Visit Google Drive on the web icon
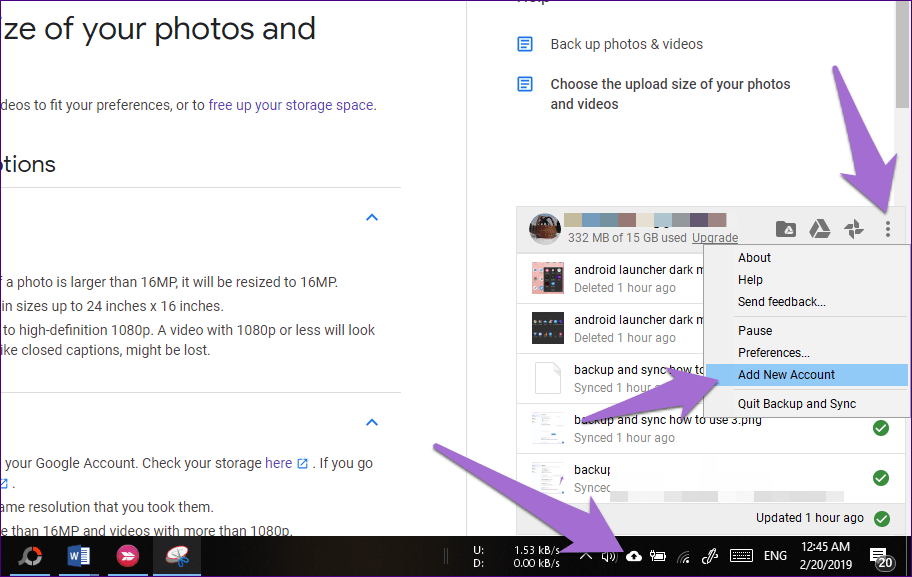This screenshot has height=577, width=912. pos(820,229)
